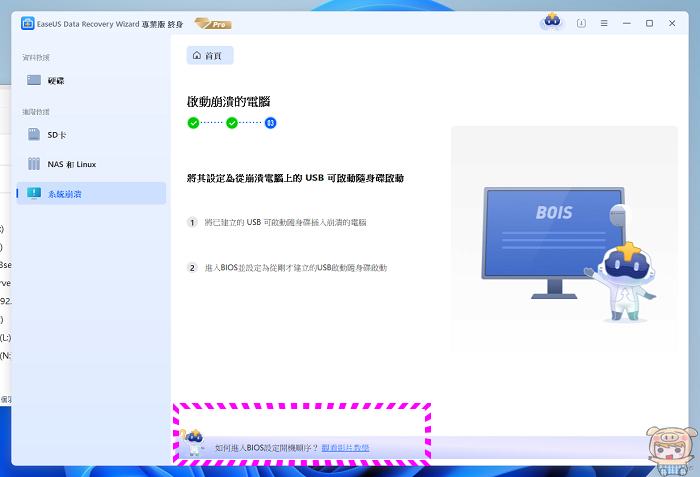Open the 觀看影片教學 video tutorial link
The width and height of the screenshot is (700, 477).
click(345, 447)
